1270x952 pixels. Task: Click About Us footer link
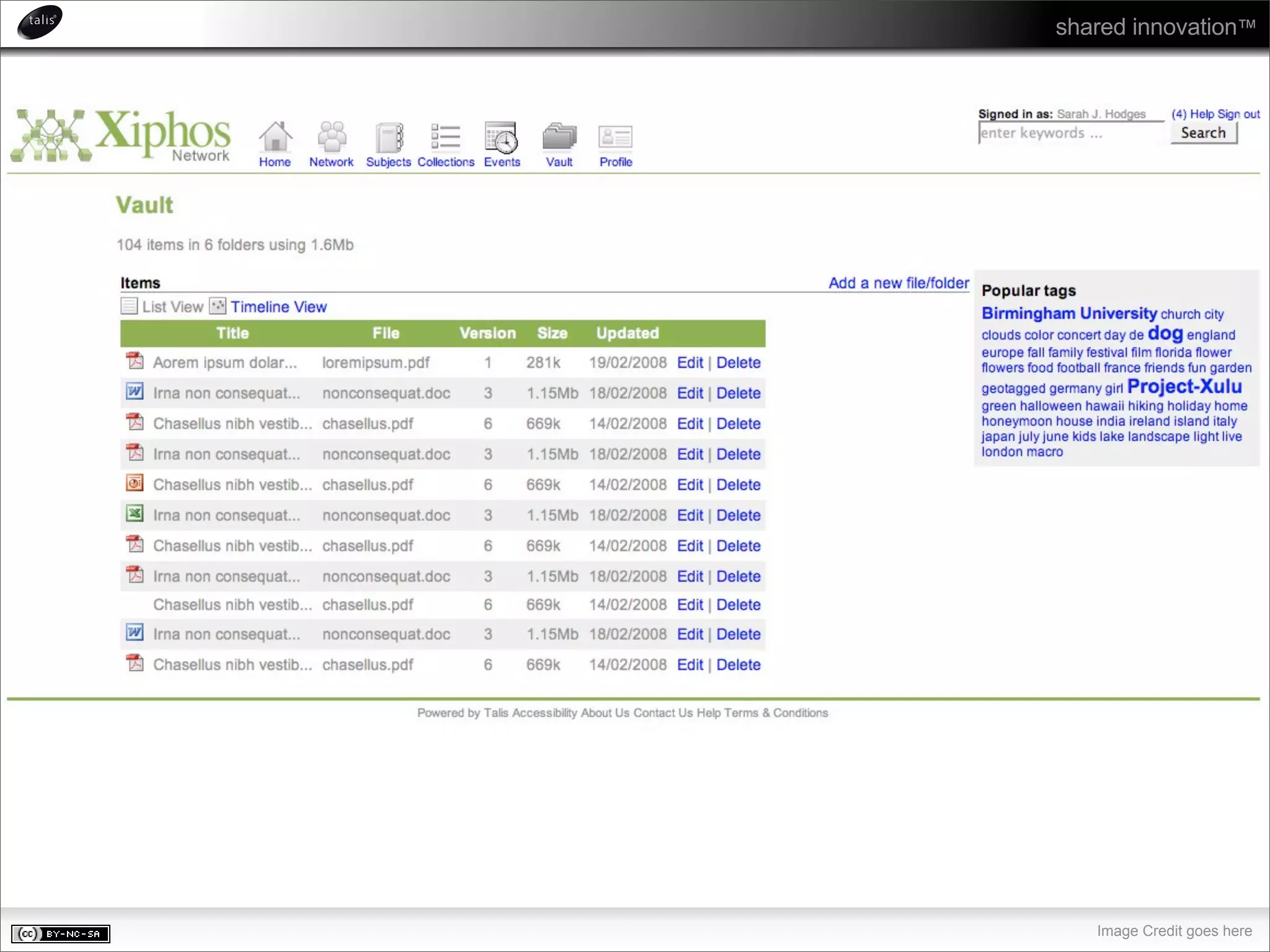(605, 713)
